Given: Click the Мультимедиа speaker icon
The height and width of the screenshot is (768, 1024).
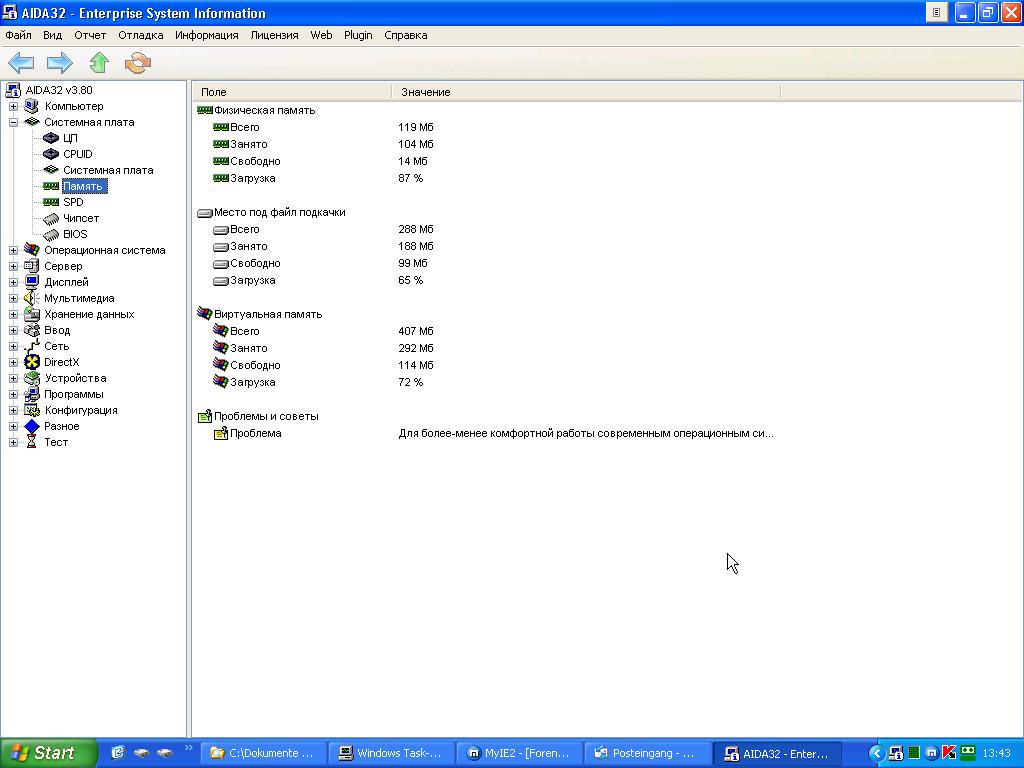Looking at the screenshot, I should (x=31, y=298).
